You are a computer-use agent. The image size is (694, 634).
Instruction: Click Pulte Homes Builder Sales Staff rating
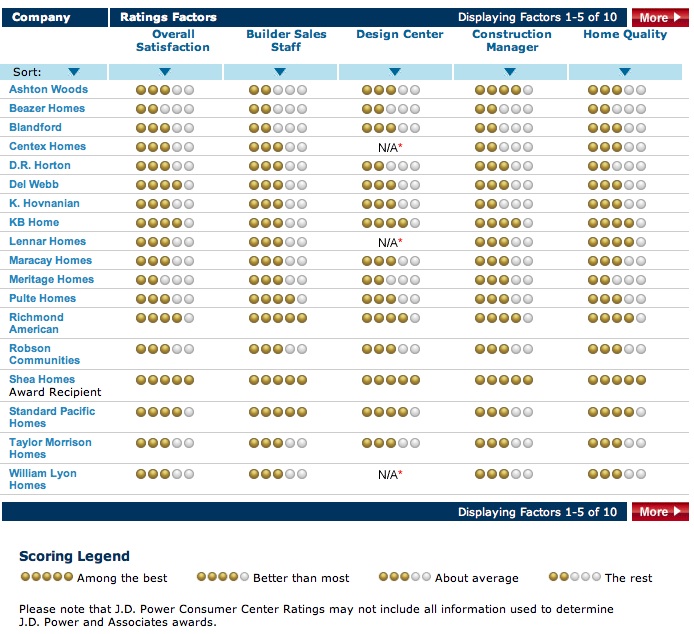tap(278, 299)
